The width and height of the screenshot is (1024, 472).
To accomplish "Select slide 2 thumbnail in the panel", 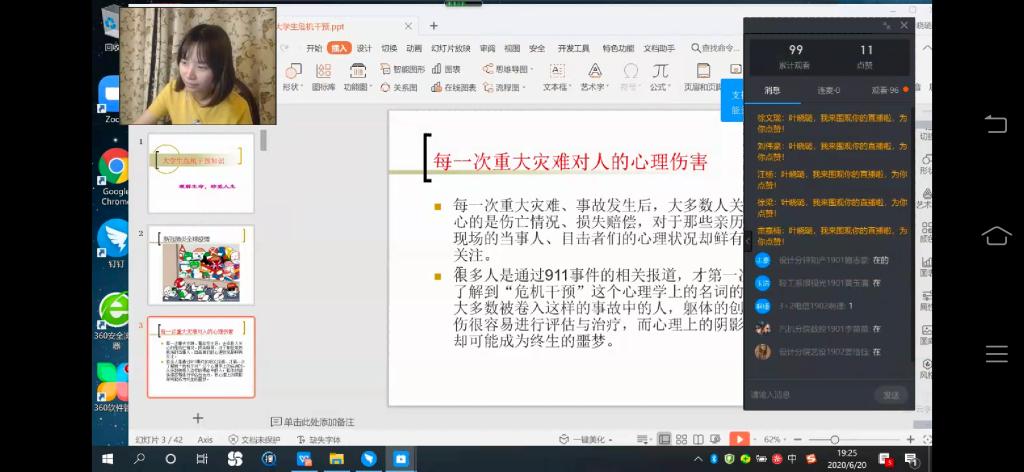I will coord(201,265).
